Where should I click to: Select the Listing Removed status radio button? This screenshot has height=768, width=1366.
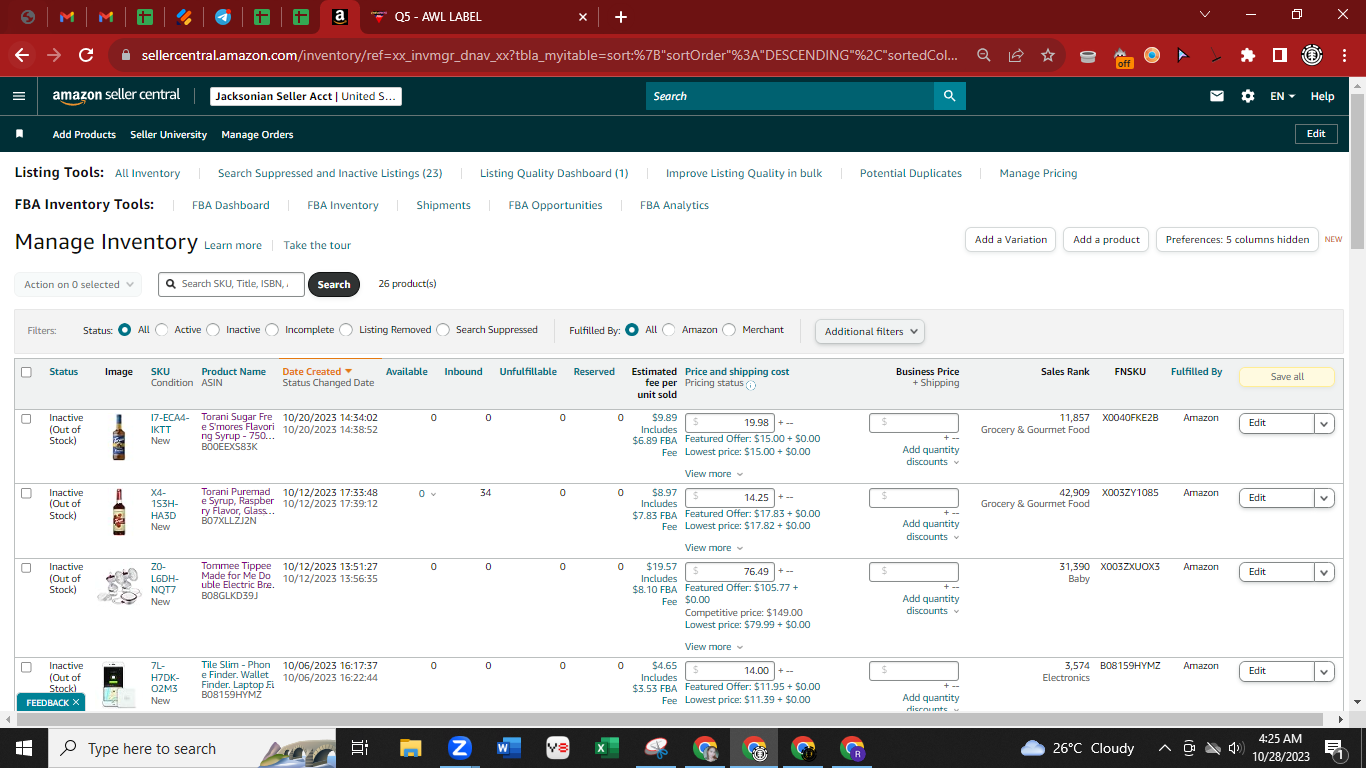(346, 330)
